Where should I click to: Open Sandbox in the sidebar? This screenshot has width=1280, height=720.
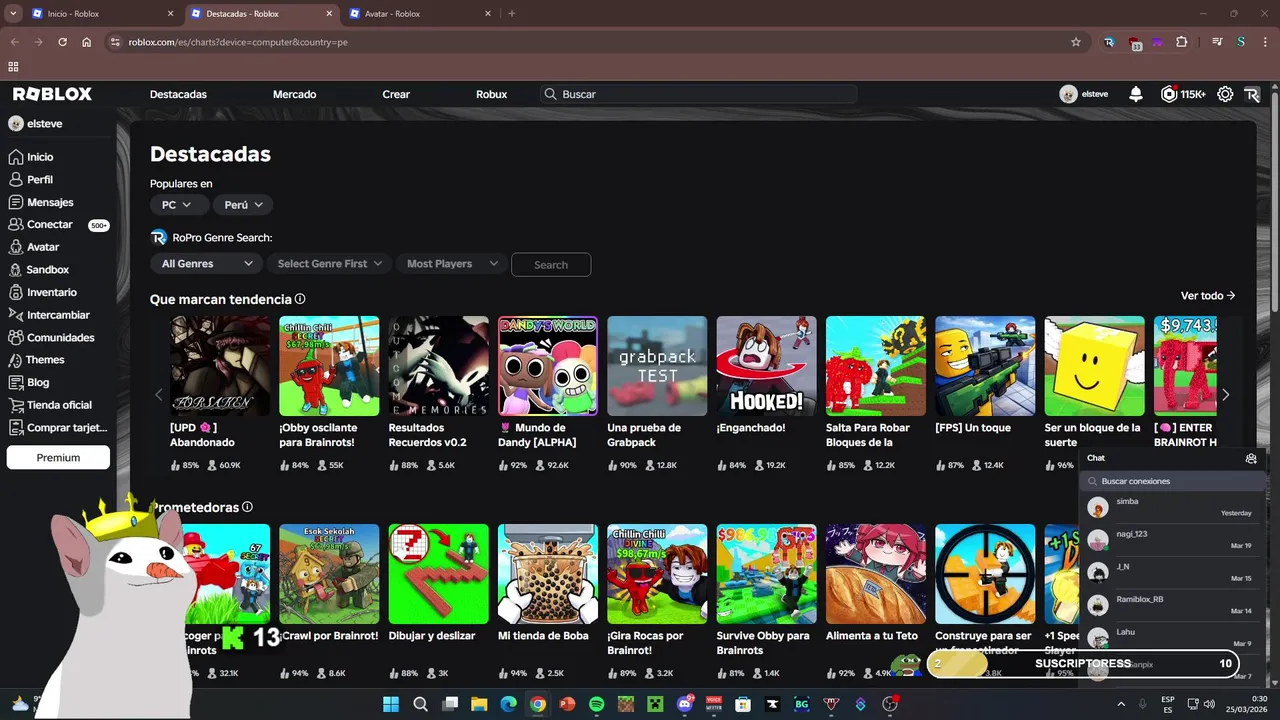[48, 270]
